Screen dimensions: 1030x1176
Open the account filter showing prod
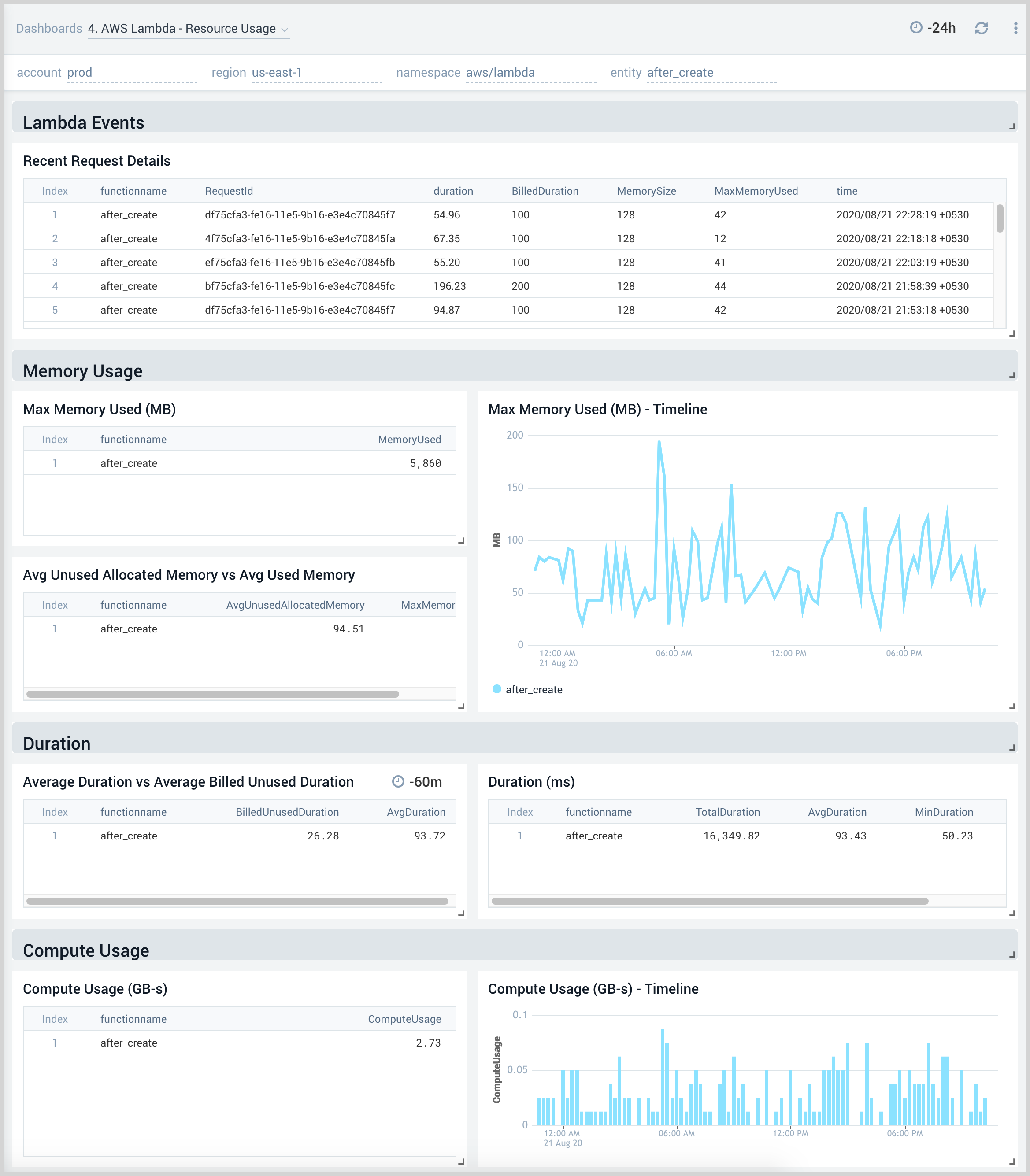[79, 72]
